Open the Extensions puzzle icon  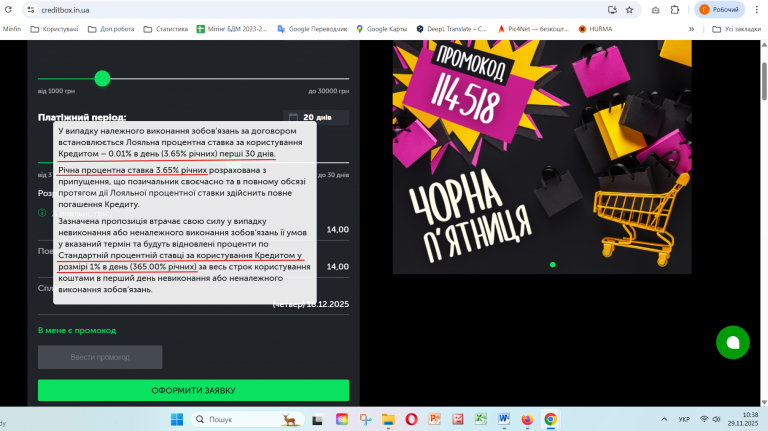(x=675, y=10)
